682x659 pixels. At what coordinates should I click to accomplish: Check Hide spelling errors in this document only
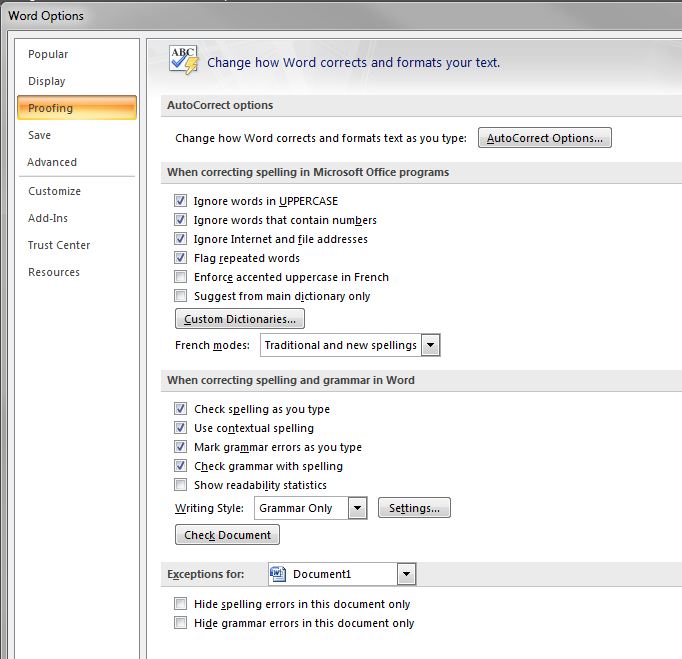point(181,604)
